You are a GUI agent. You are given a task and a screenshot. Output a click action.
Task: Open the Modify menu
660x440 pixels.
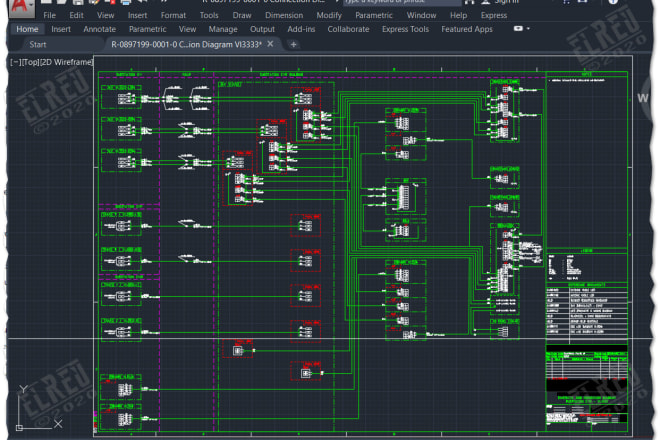[x=329, y=16]
